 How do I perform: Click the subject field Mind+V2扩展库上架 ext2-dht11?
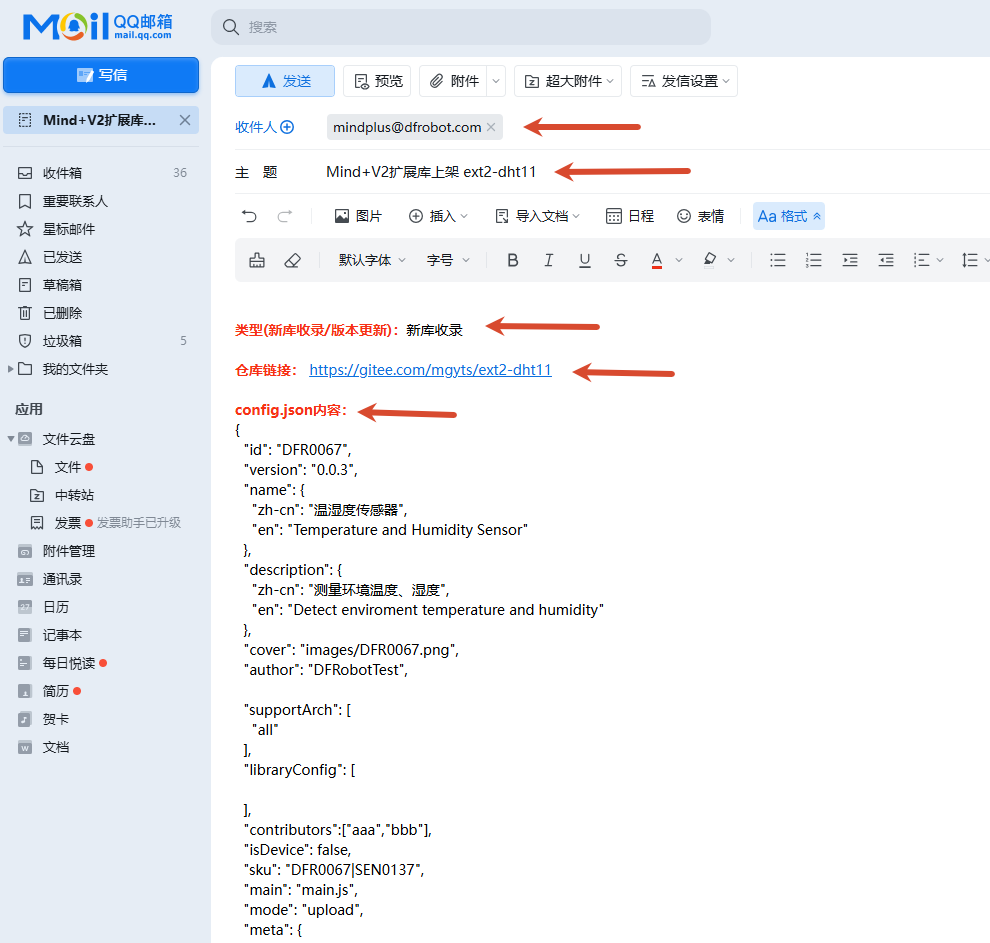coord(431,172)
